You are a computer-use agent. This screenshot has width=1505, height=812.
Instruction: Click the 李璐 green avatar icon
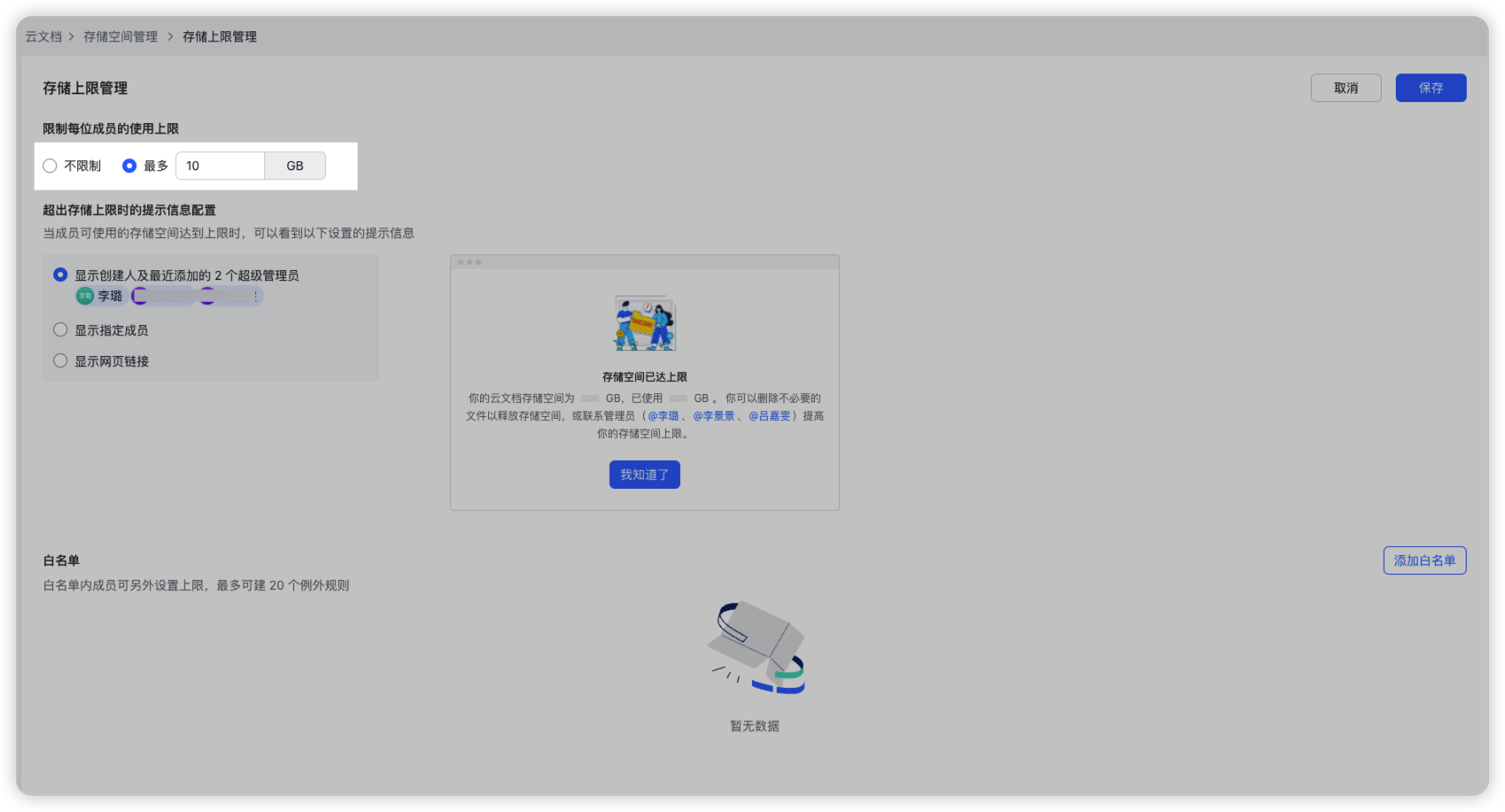tap(85, 296)
